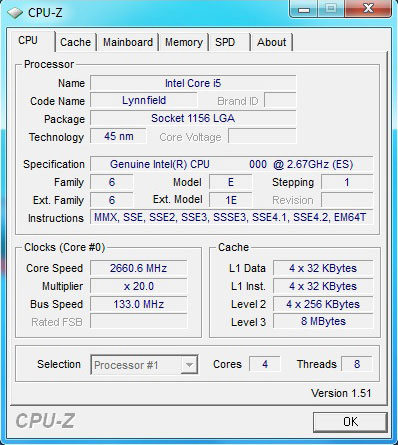This screenshot has height=445, width=398.
Task: Click the Core Speed value 2660.6 MHz
Action: coord(139,268)
